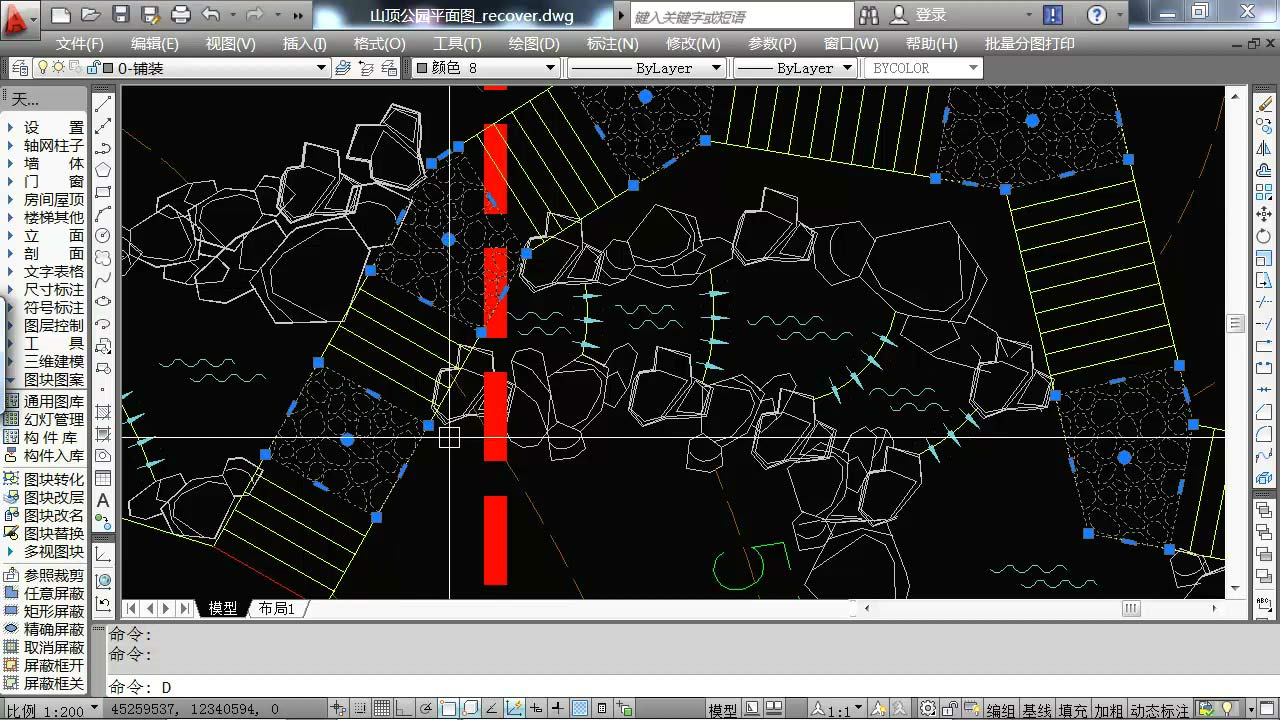
Task: Click the Plot printer icon
Action: pos(181,15)
